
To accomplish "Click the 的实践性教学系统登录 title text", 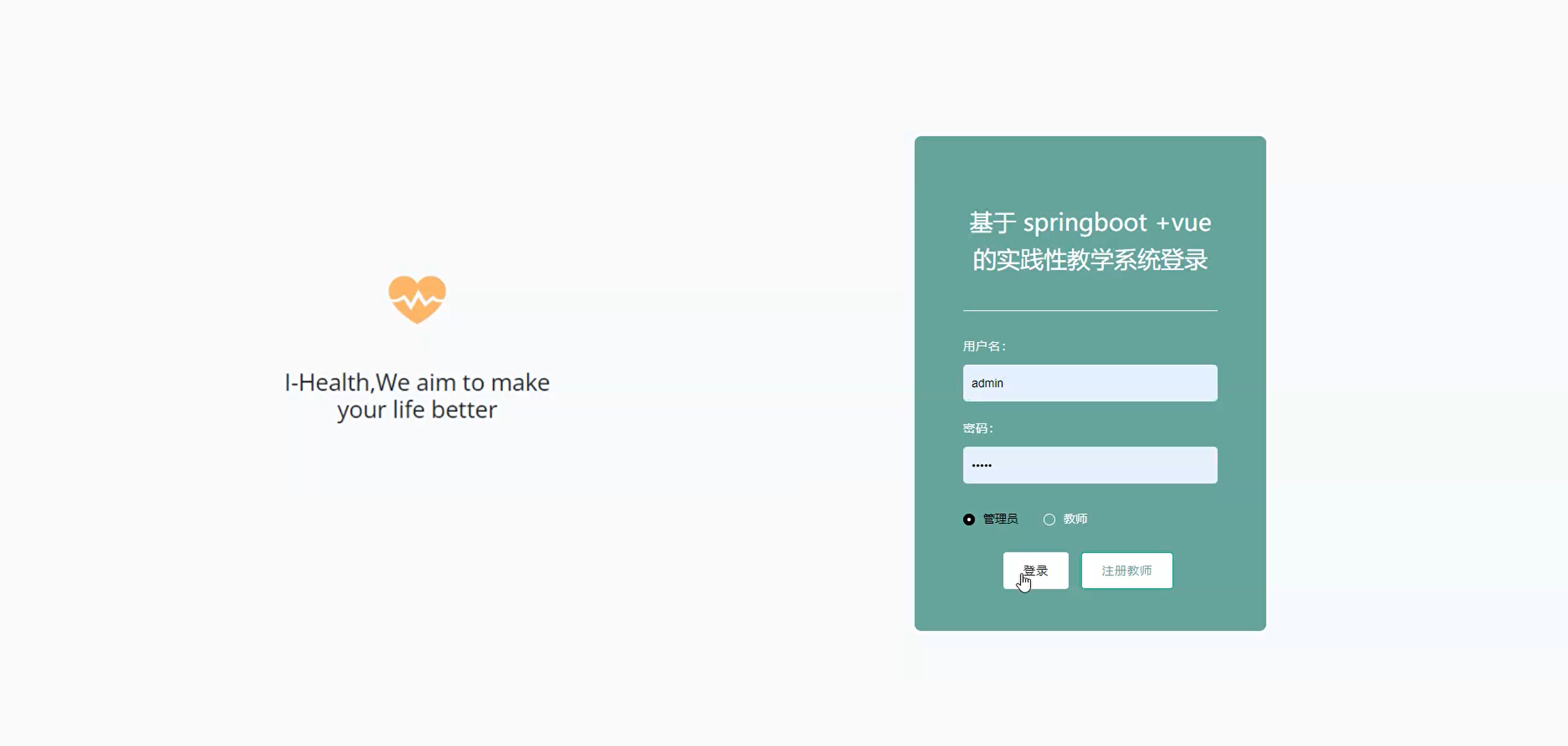I will click(1090, 260).
